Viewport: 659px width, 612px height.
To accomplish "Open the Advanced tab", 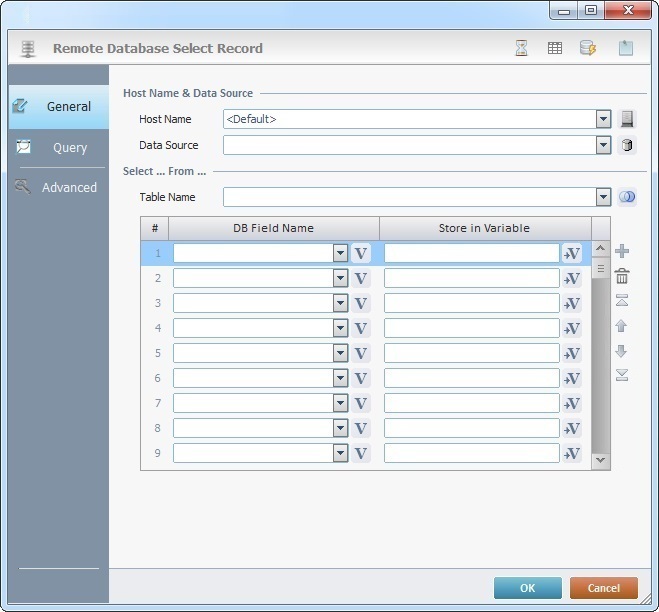I will pos(69,187).
